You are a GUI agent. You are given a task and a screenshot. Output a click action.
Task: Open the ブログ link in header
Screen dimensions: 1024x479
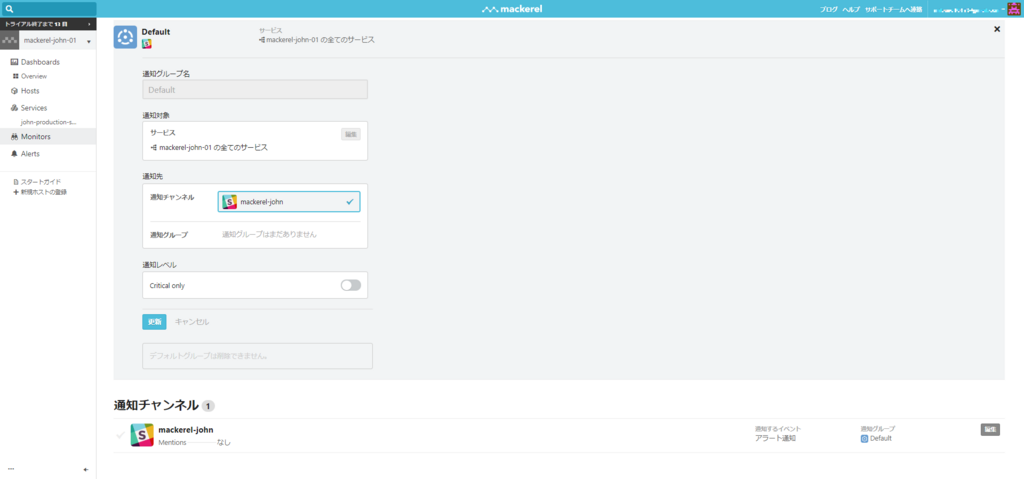(x=829, y=9)
